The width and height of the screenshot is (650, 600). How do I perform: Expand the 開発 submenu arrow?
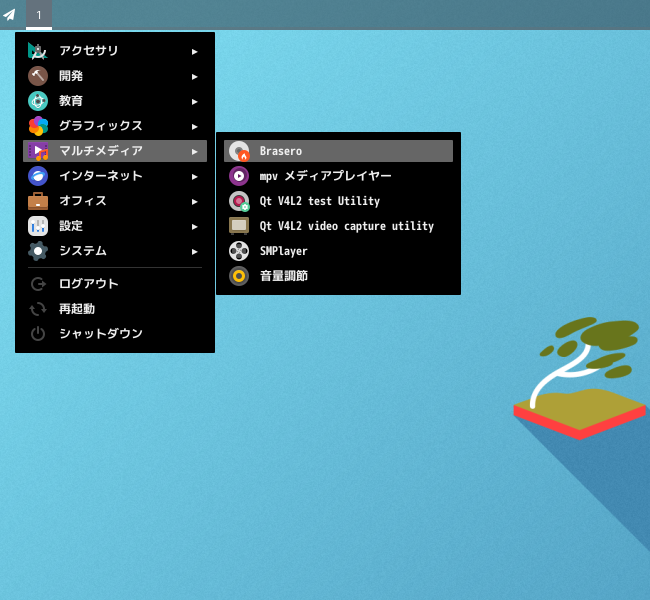point(195,76)
